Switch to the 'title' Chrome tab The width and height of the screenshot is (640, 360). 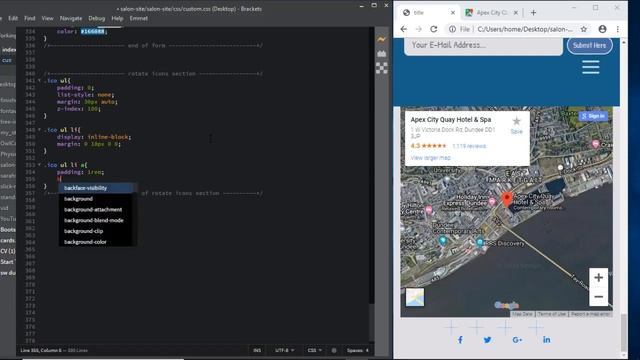[x=429, y=13]
